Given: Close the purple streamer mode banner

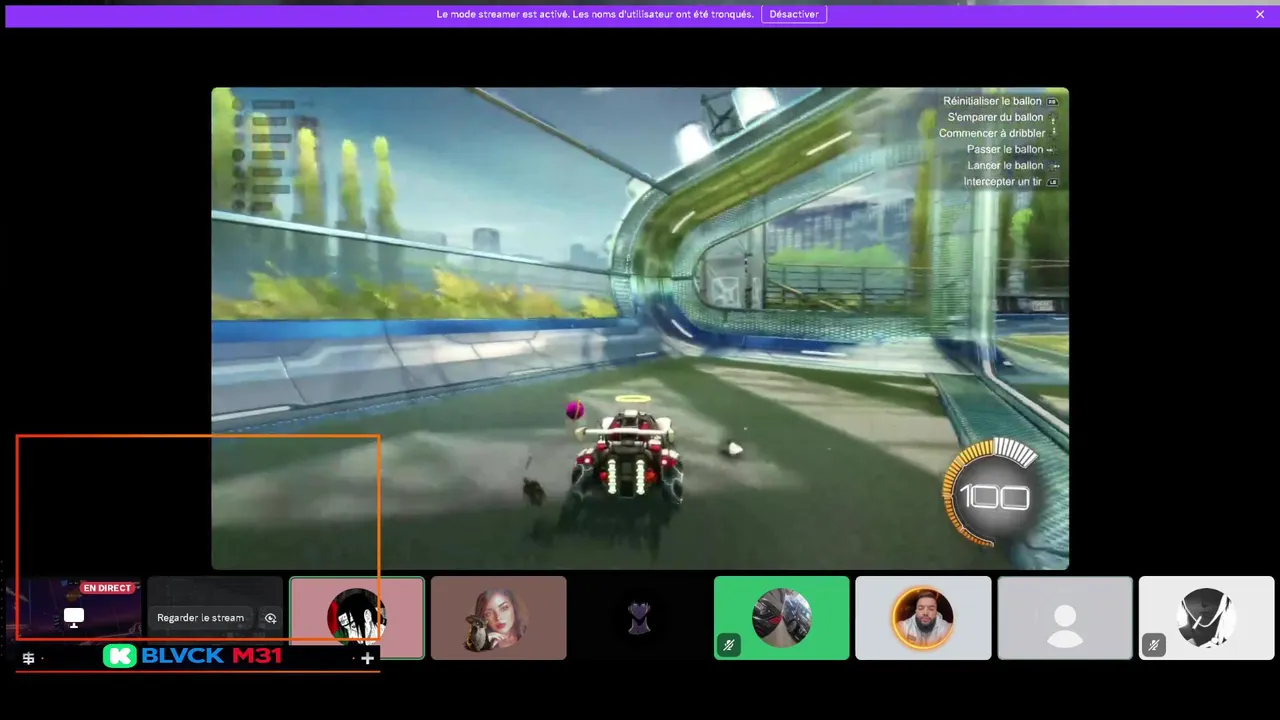Looking at the screenshot, I should (x=1260, y=14).
